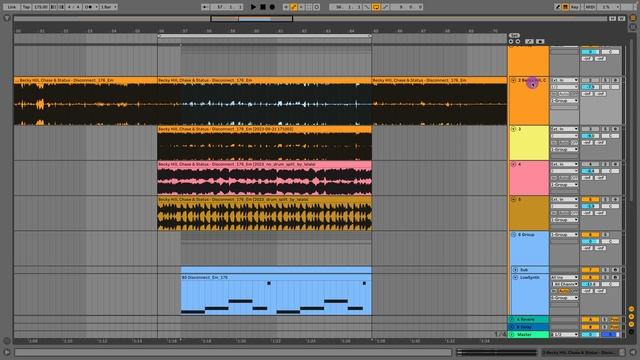Toggle the Follow playback button
The width and height of the screenshot is (640, 360).
[205, 7]
